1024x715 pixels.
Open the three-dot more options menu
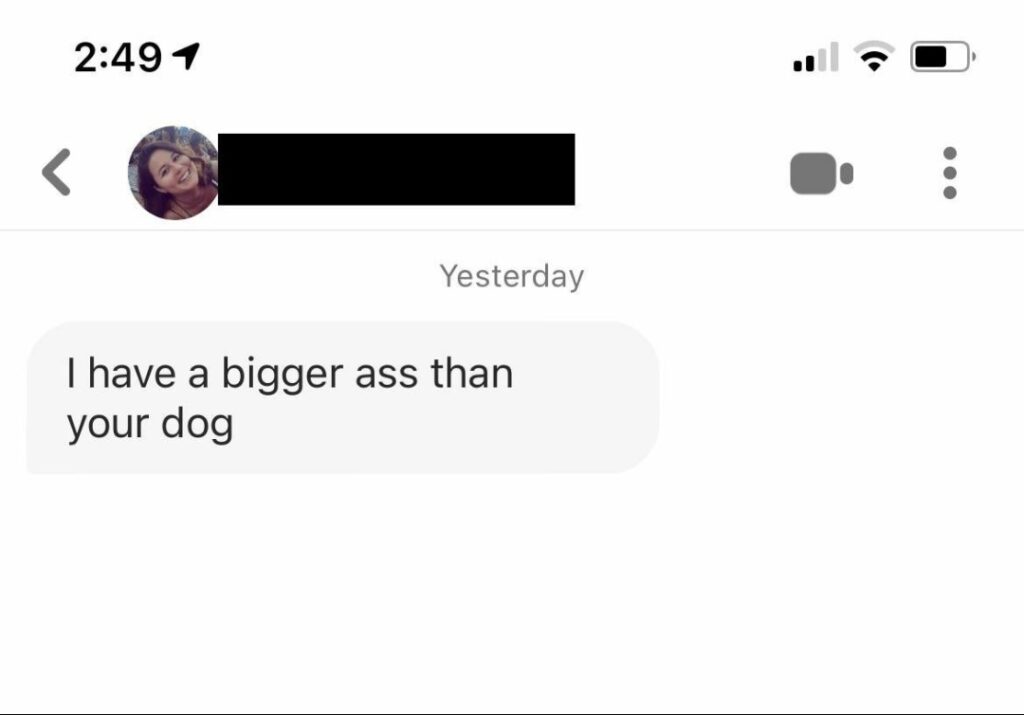950,173
